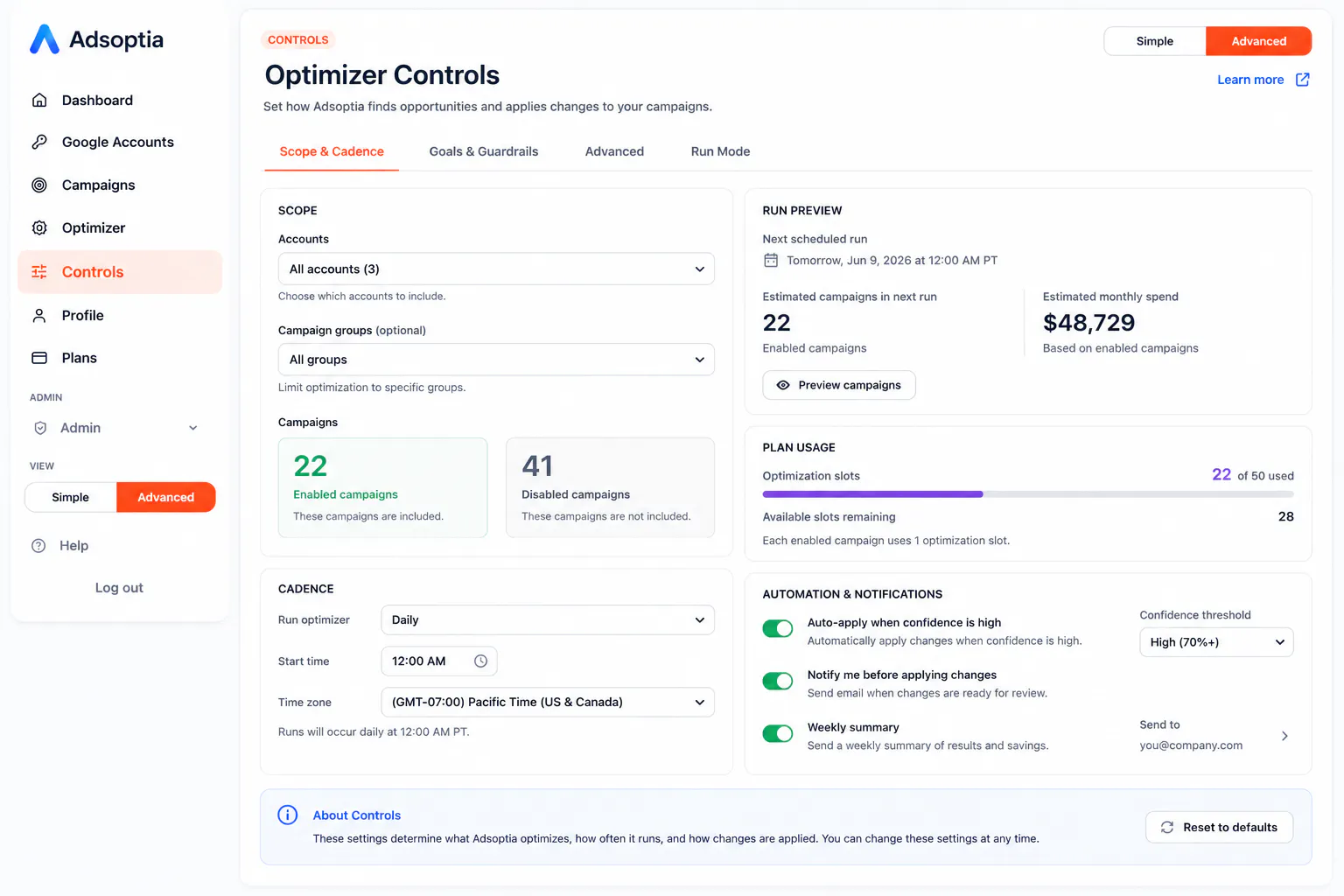
Task: Click the external link icon beside Learn more
Action: (1302, 80)
